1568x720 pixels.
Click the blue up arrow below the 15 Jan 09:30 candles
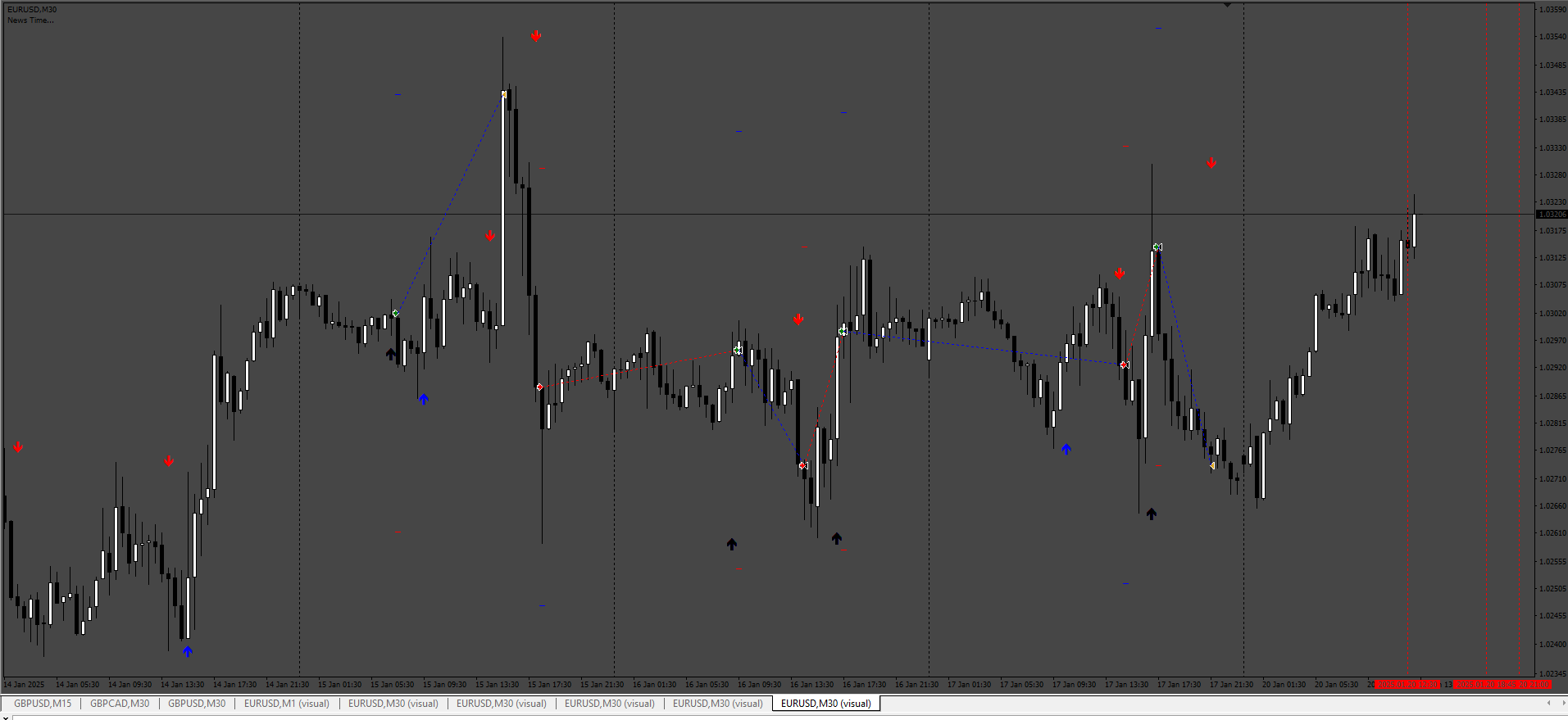(x=424, y=399)
